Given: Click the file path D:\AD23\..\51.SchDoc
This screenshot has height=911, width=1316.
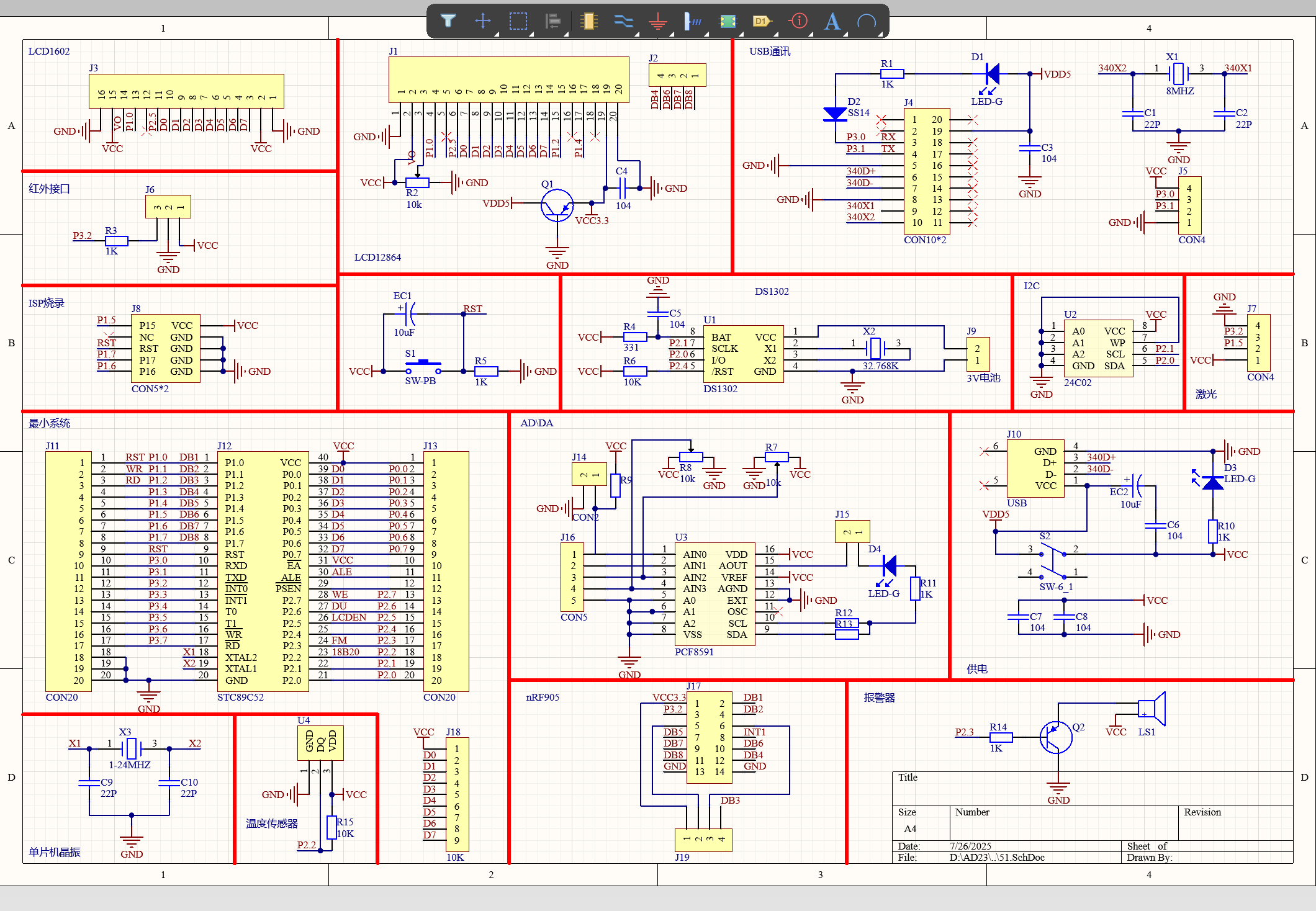Looking at the screenshot, I should point(997,857).
